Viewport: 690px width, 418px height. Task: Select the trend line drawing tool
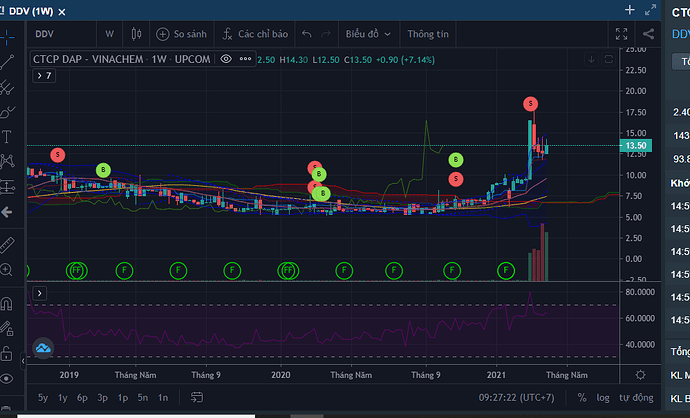[8, 62]
